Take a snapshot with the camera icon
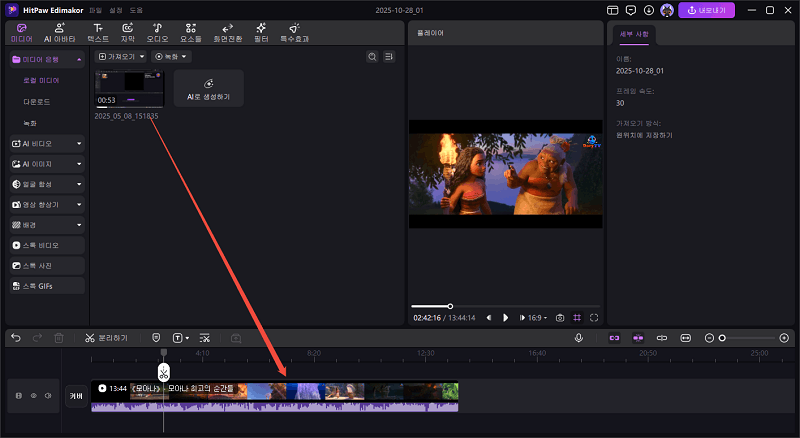This screenshot has height=438, width=800. [x=560, y=317]
